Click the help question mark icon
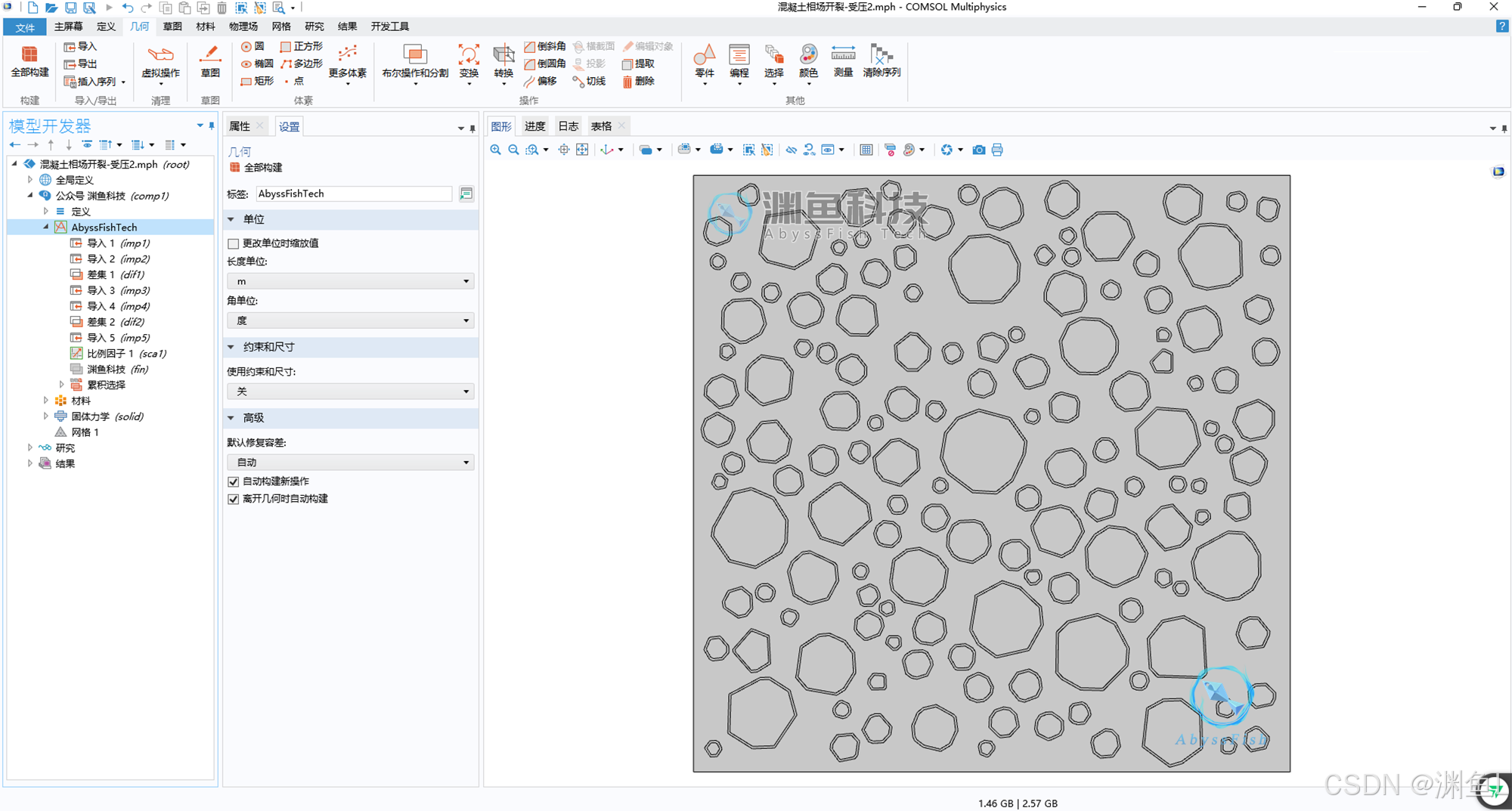 point(1501,26)
